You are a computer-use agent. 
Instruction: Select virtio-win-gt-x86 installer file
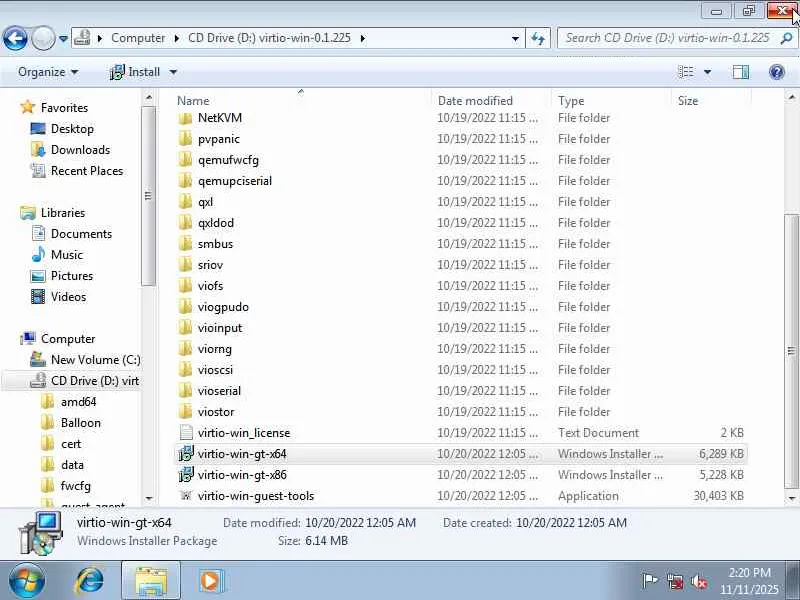point(242,474)
